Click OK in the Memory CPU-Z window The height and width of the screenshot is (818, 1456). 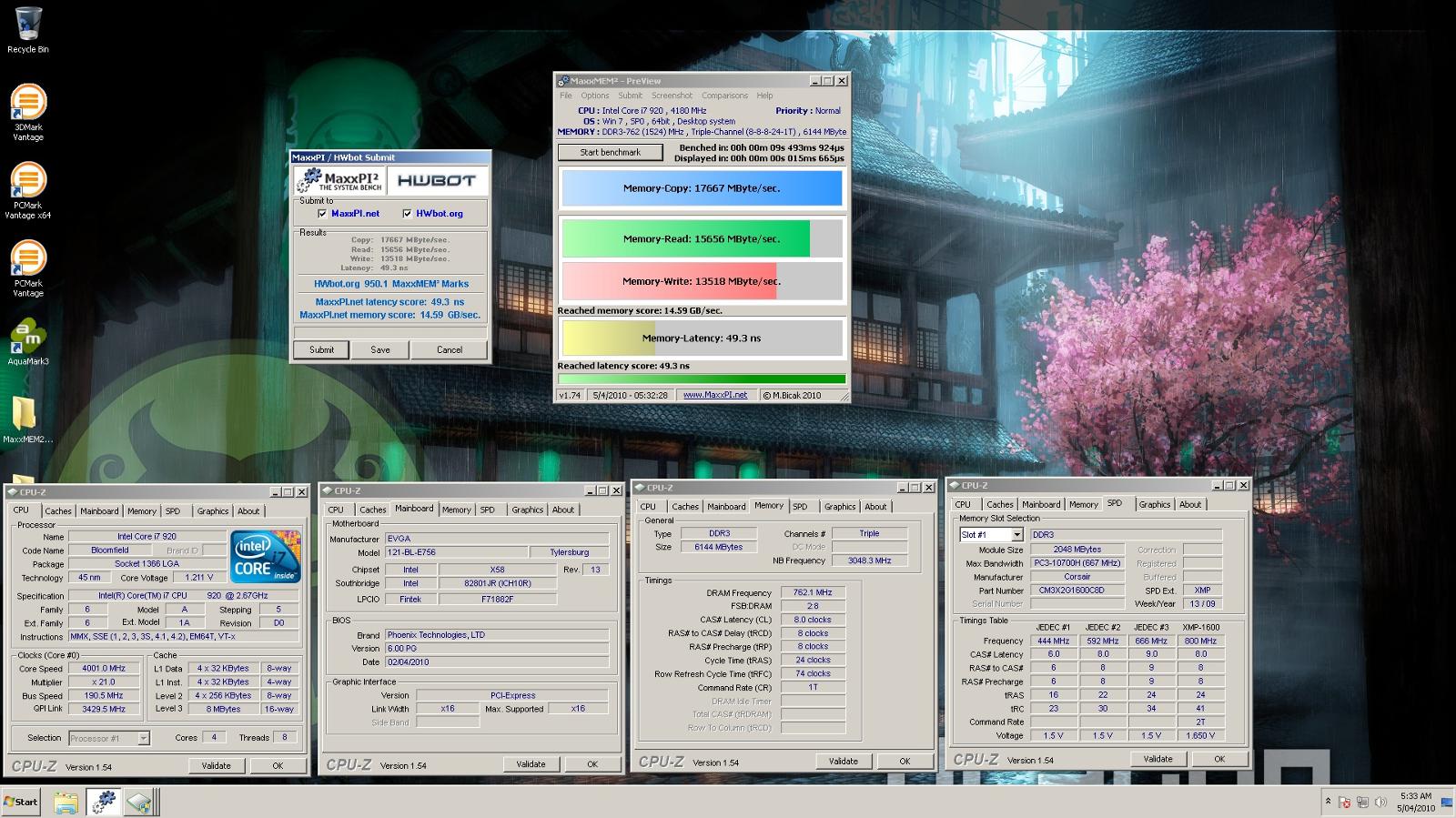[905, 761]
